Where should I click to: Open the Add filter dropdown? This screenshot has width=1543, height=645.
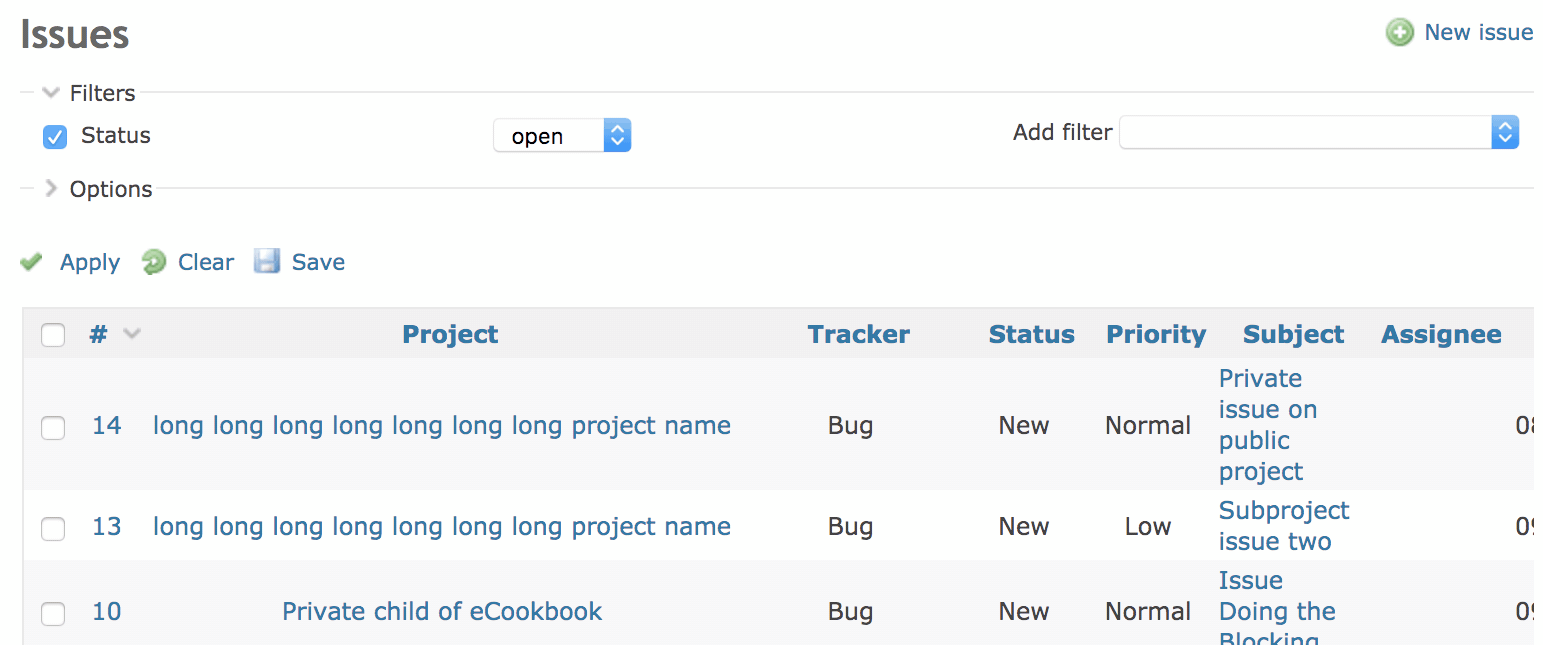1318,133
